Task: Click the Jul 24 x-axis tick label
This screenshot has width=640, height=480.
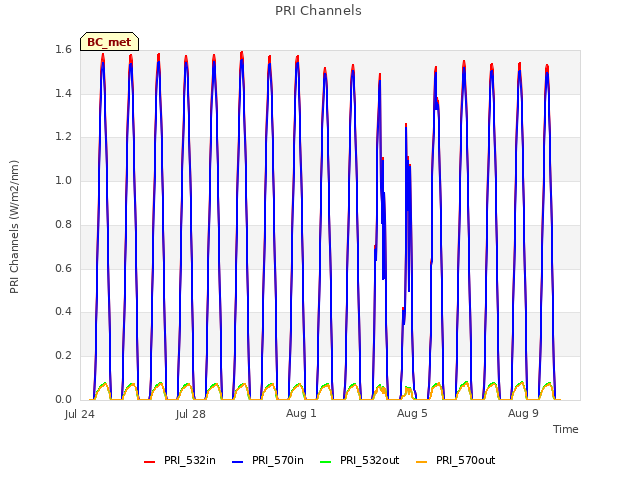Action: tap(80, 414)
